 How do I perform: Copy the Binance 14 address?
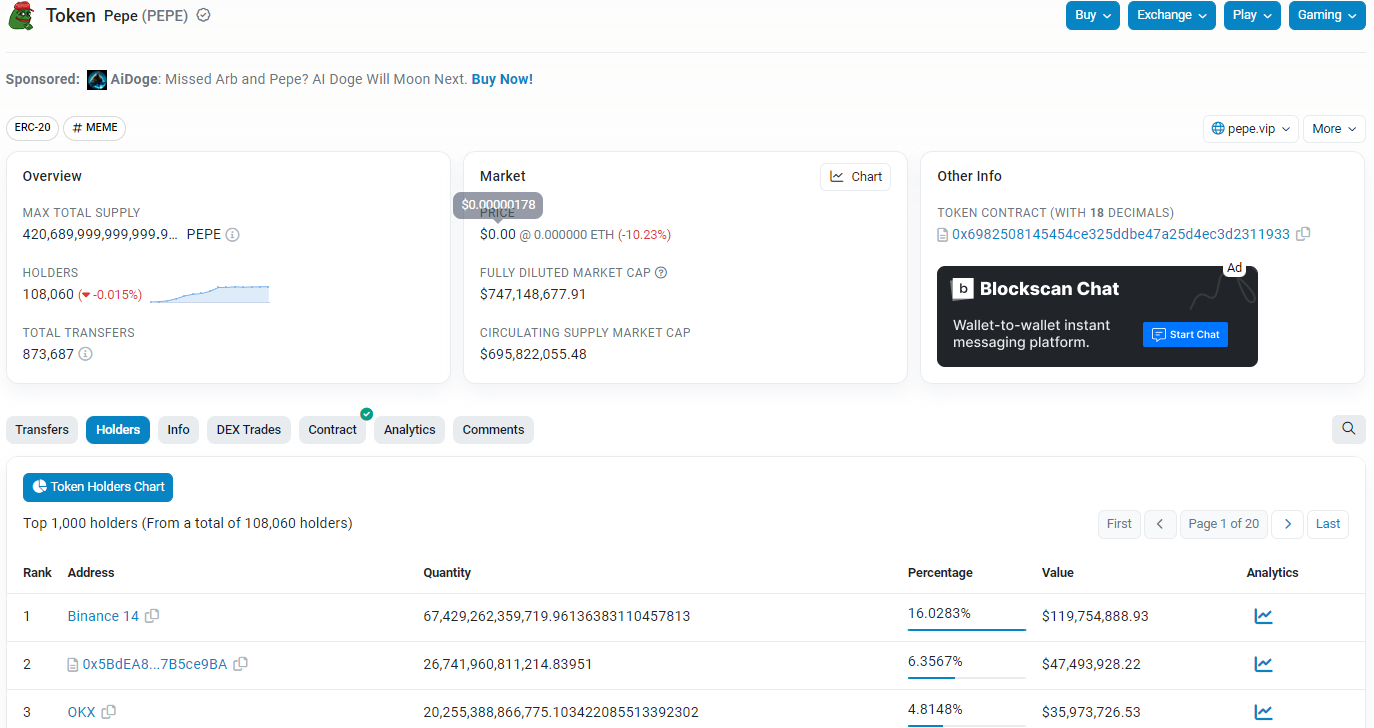point(152,616)
